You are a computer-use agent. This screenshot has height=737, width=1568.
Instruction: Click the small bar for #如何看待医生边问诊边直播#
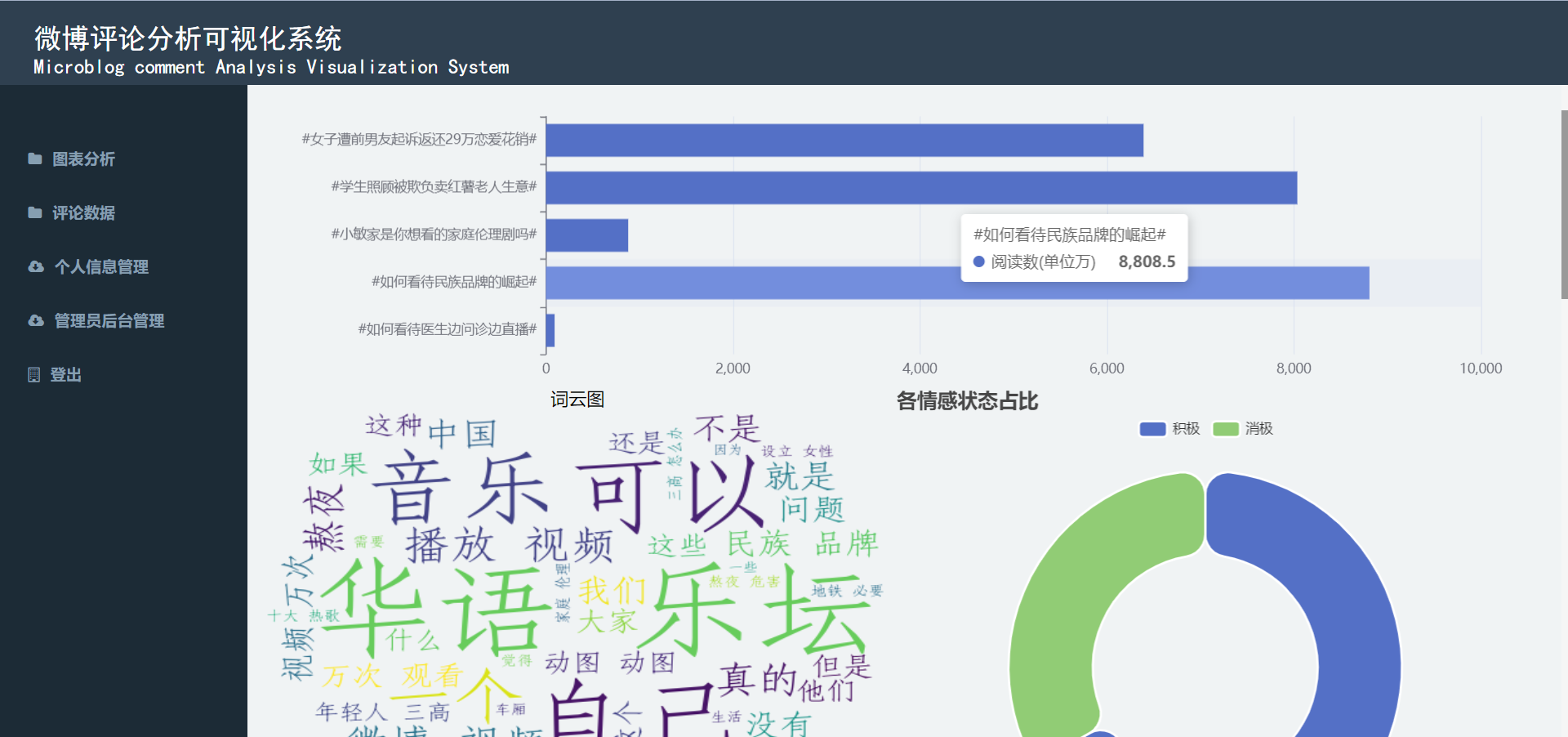pyautogui.click(x=550, y=330)
